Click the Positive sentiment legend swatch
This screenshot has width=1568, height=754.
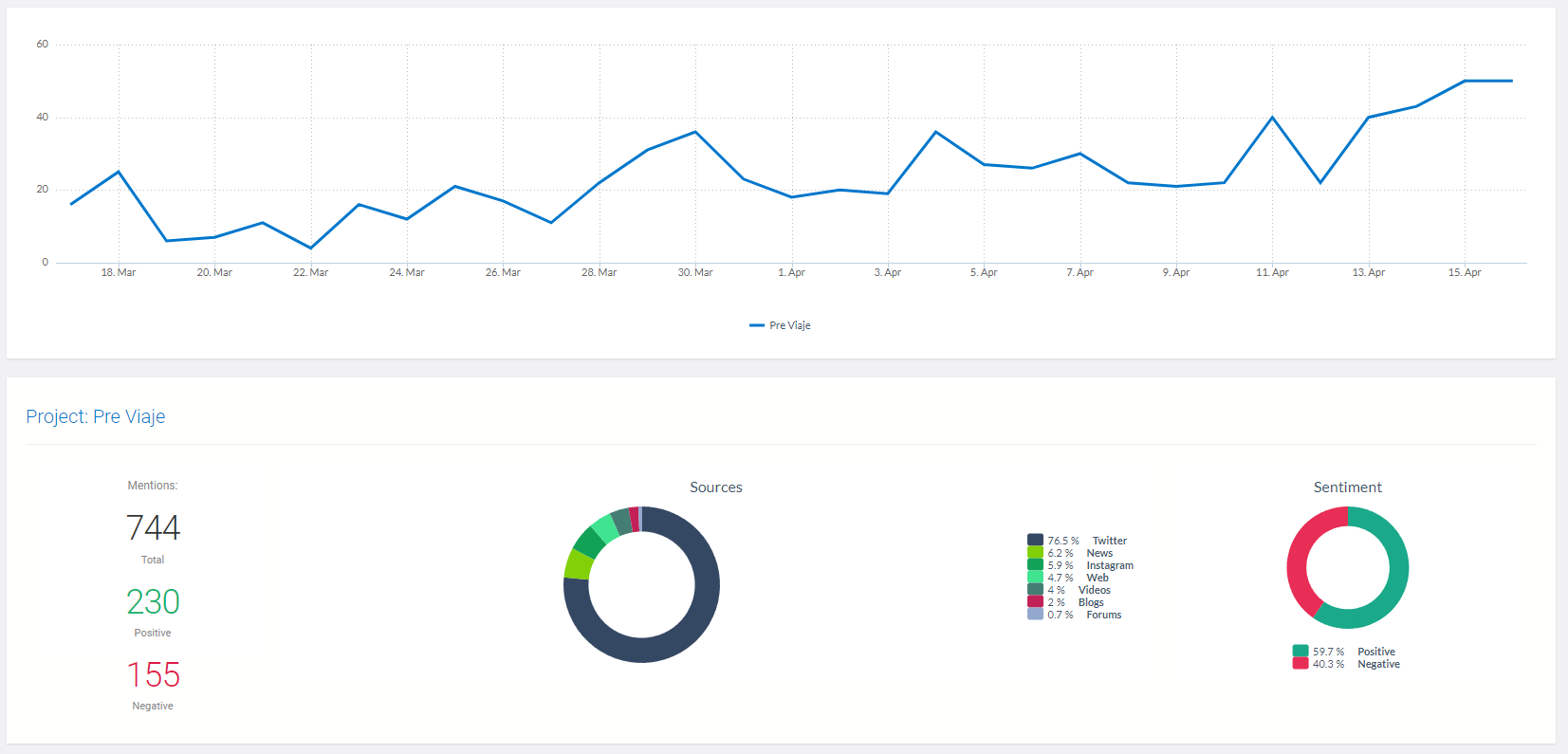[1301, 651]
